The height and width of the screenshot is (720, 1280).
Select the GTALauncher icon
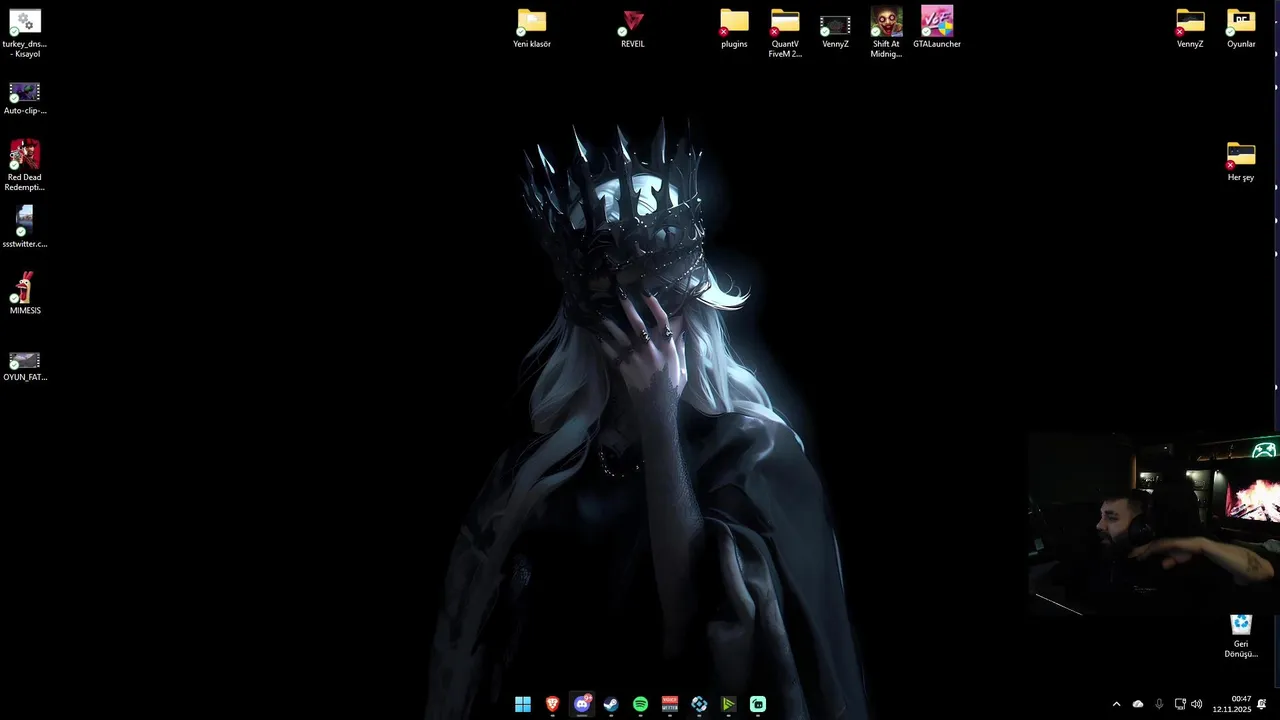[x=937, y=28]
